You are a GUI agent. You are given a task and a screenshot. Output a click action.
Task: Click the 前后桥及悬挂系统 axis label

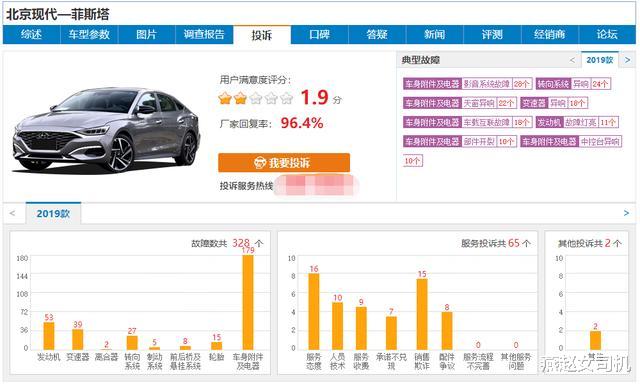point(185,362)
